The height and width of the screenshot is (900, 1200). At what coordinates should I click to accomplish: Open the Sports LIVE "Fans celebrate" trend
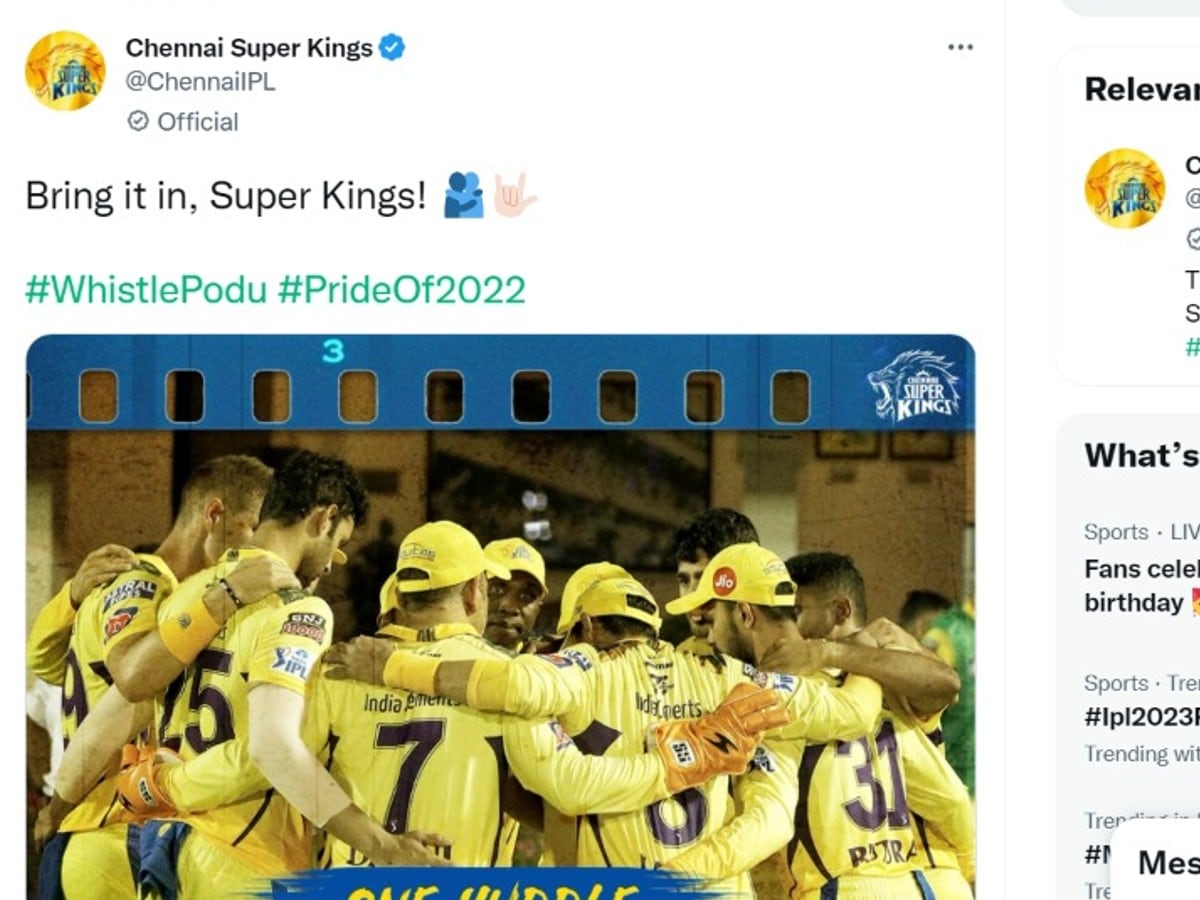[1142, 585]
